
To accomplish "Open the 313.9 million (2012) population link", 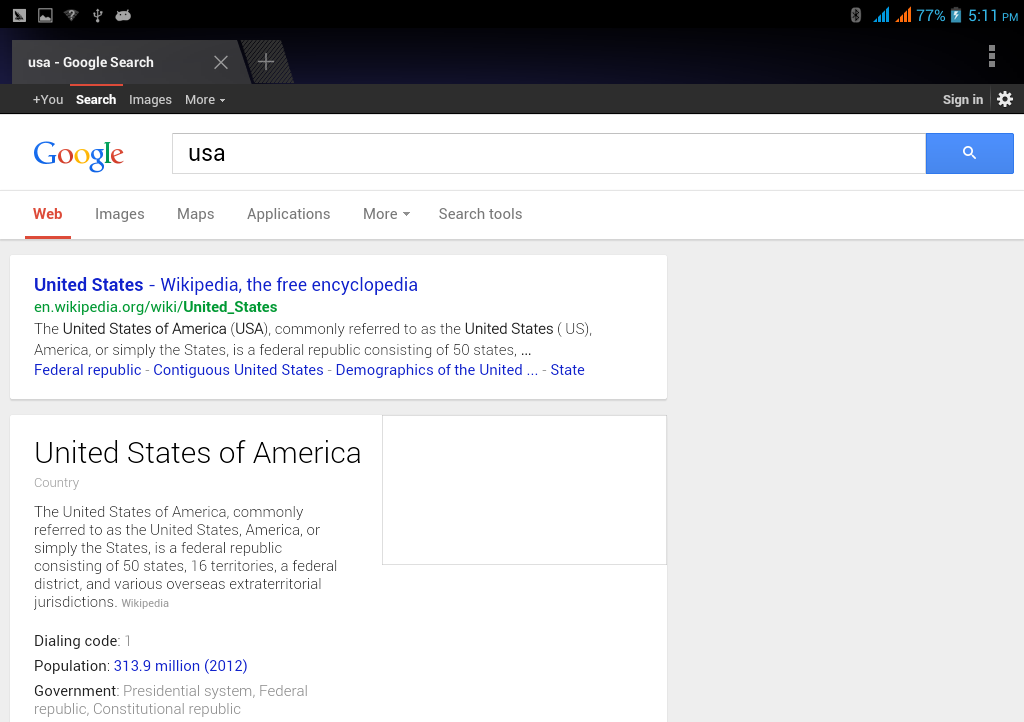I will point(180,666).
